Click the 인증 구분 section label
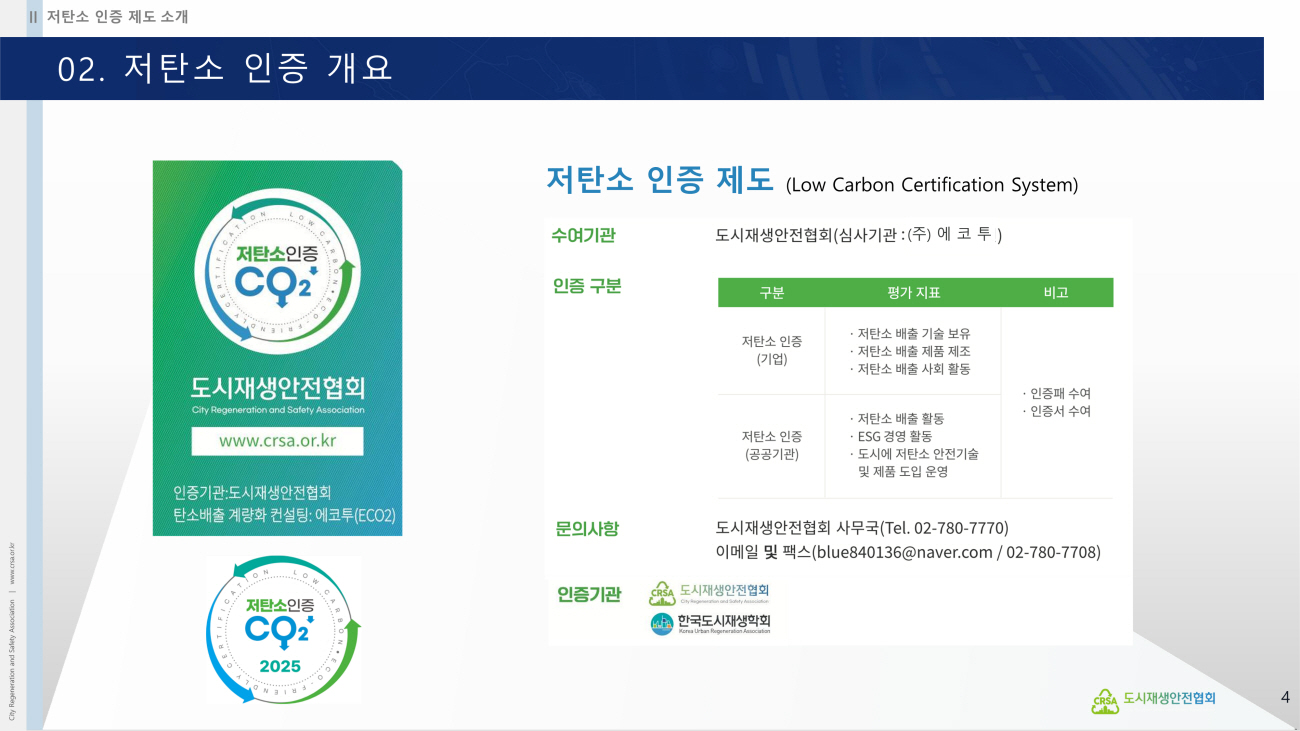Image resolution: width=1300 pixels, height=731 pixels. (587, 286)
